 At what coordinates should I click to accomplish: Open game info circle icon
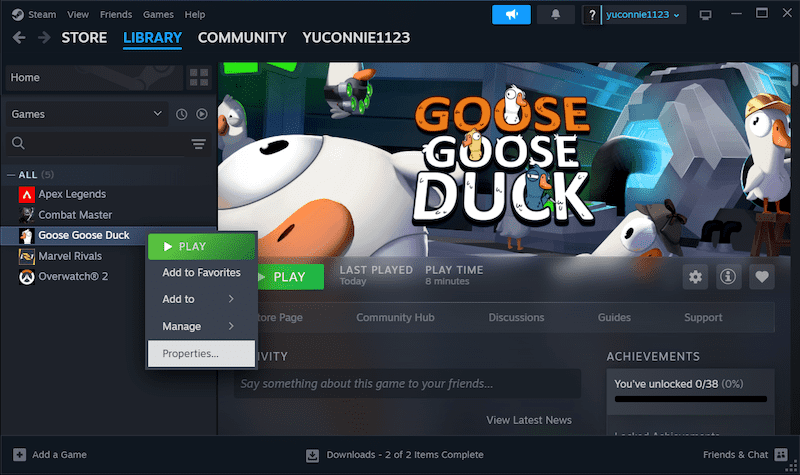(728, 277)
